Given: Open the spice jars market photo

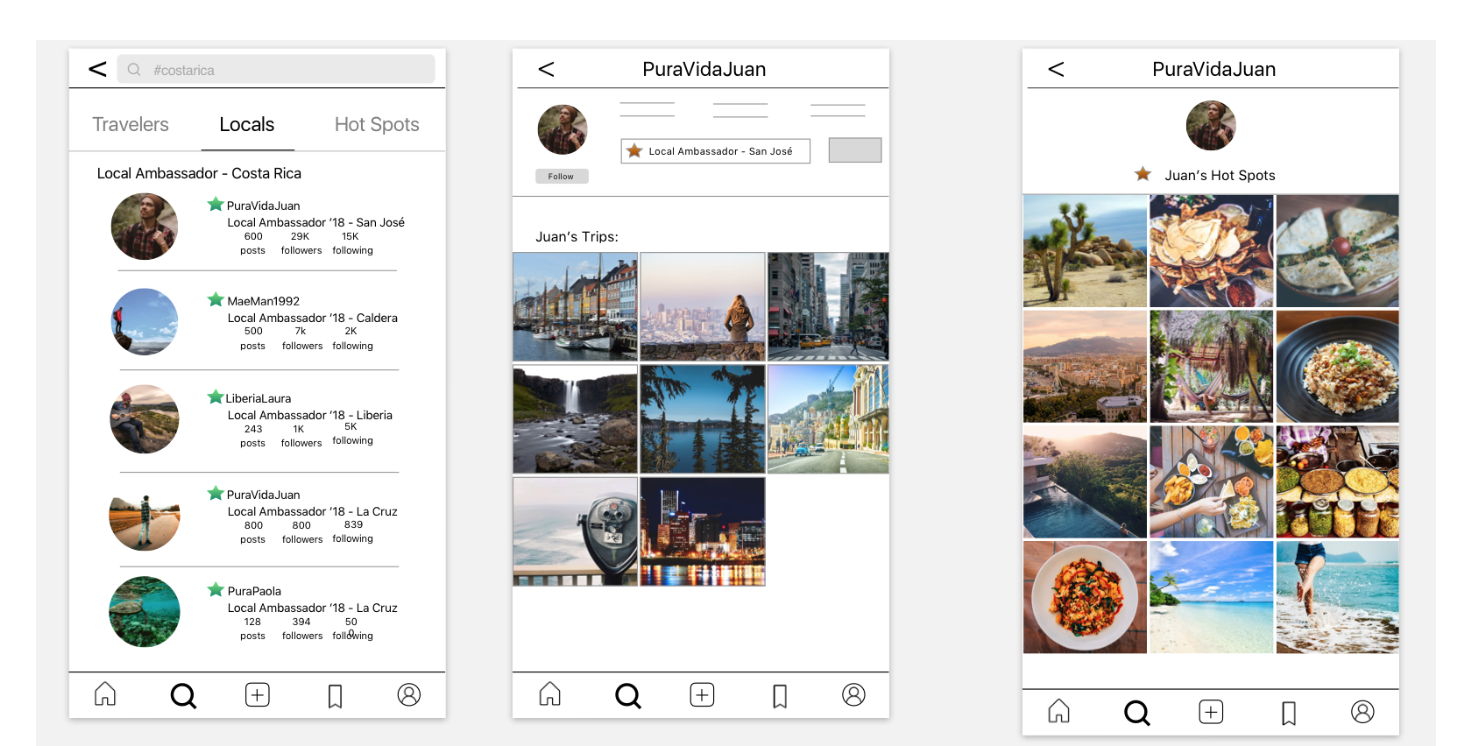Looking at the screenshot, I should point(1338,482).
